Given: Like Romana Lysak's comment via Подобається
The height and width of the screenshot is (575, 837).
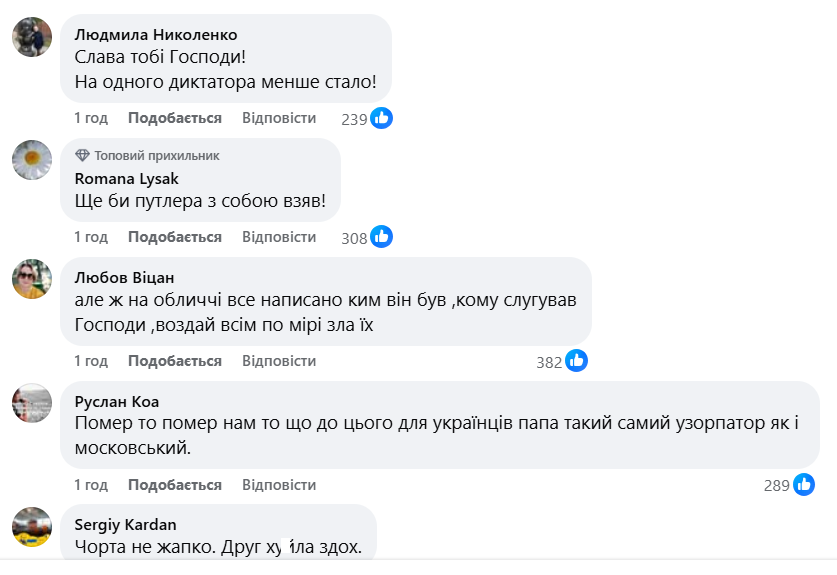Looking at the screenshot, I should click(x=175, y=237).
